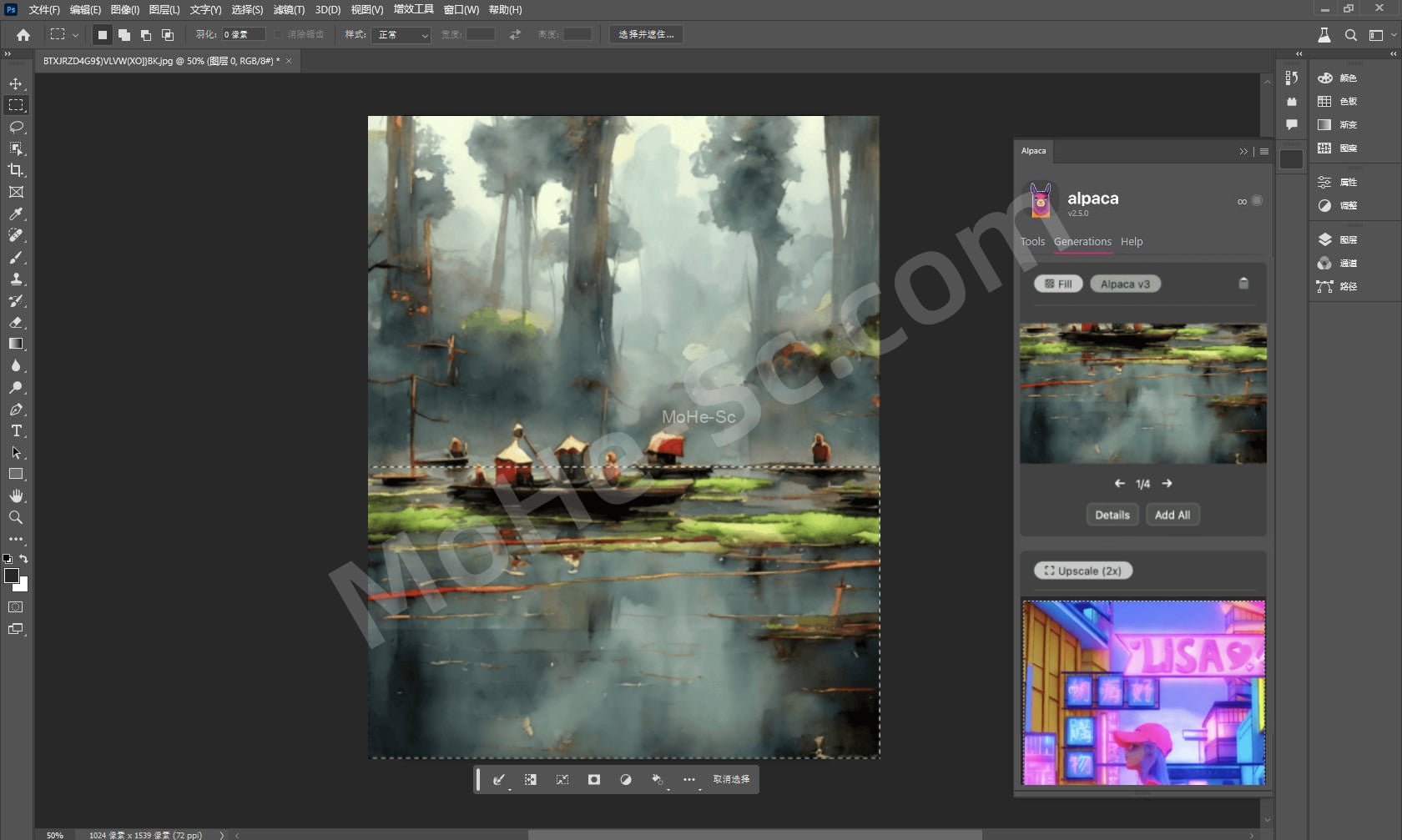Image resolution: width=1402 pixels, height=840 pixels.
Task: Select the Move tool
Action: click(16, 83)
